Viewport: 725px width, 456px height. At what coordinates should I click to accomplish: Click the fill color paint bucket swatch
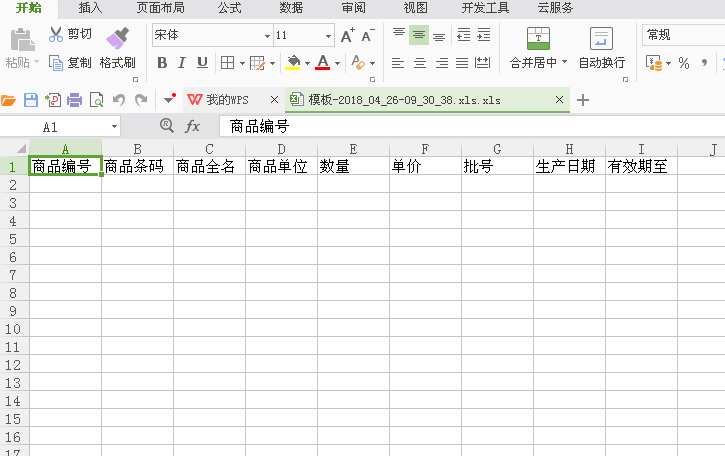292,63
